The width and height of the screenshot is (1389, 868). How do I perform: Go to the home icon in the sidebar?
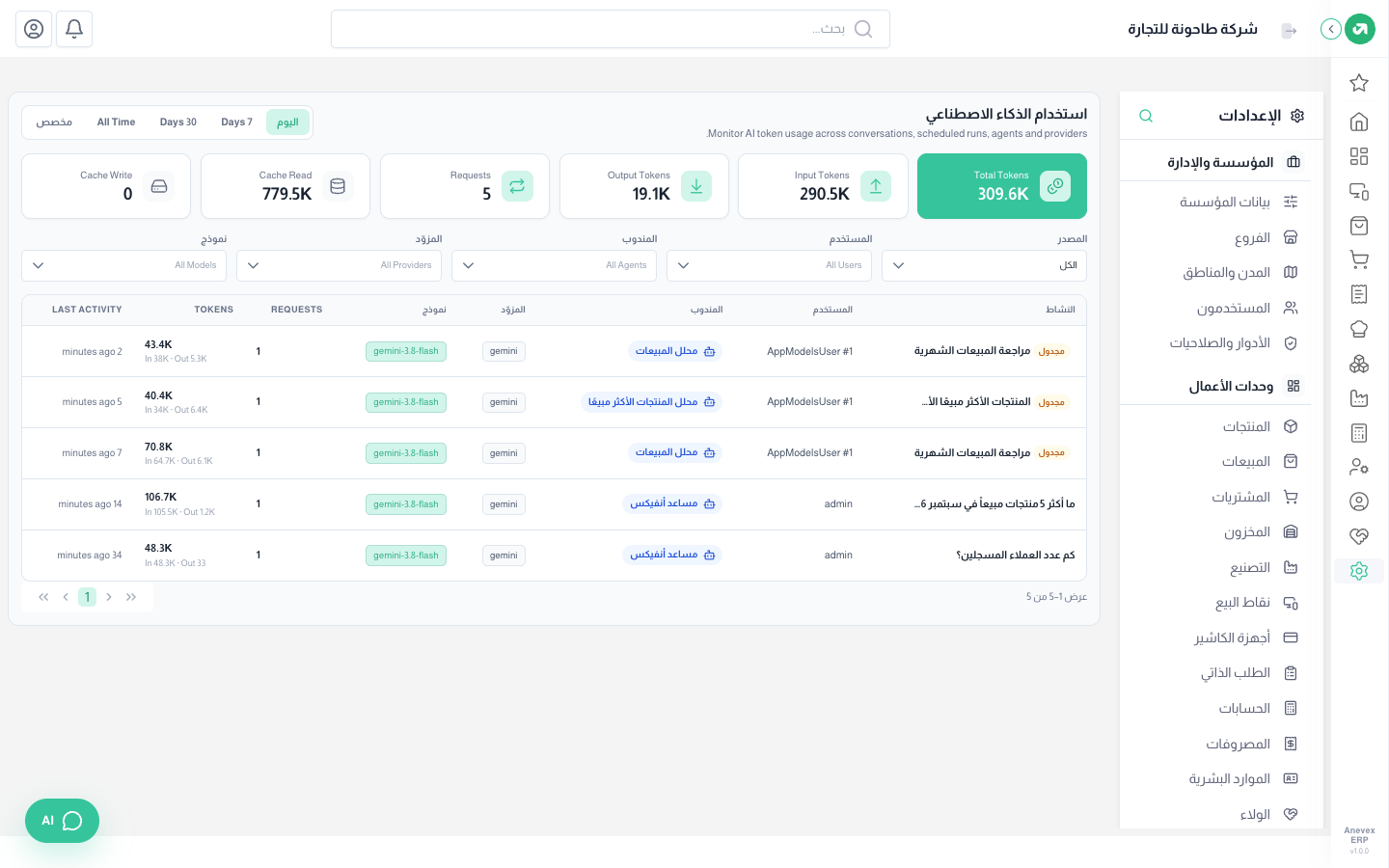pyautogui.click(x=1359, y=122)
